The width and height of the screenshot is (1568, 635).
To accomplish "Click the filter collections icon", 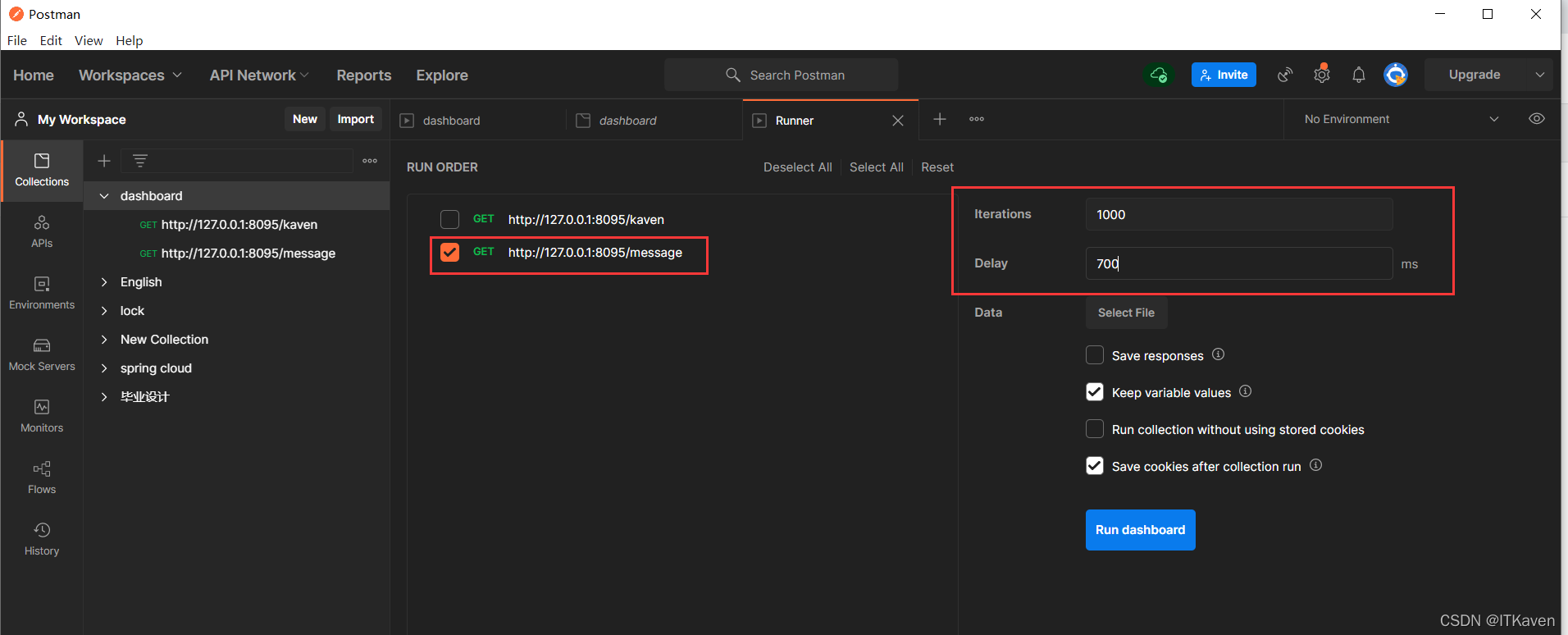I will tap(140, 161).
